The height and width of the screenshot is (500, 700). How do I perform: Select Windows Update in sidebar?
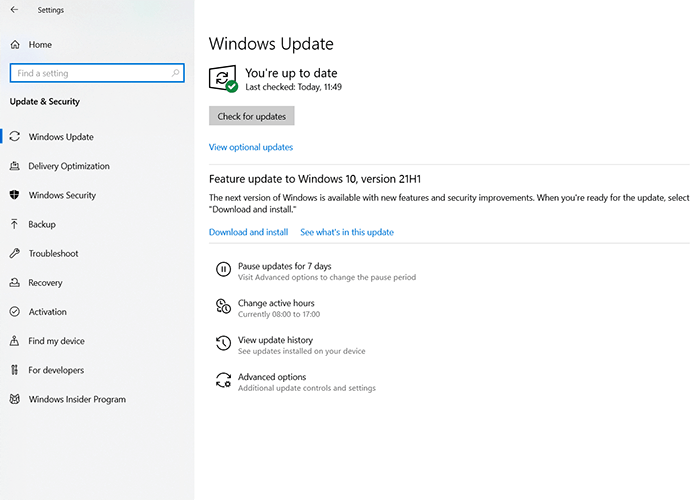[x=61, y=137]
